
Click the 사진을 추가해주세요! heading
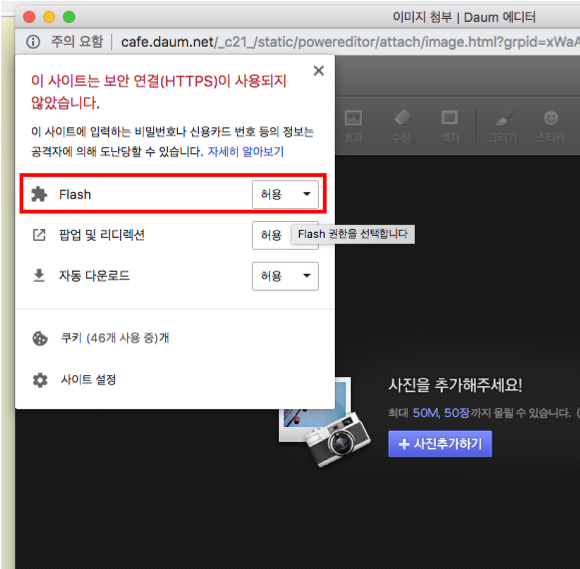click(455, 385)
